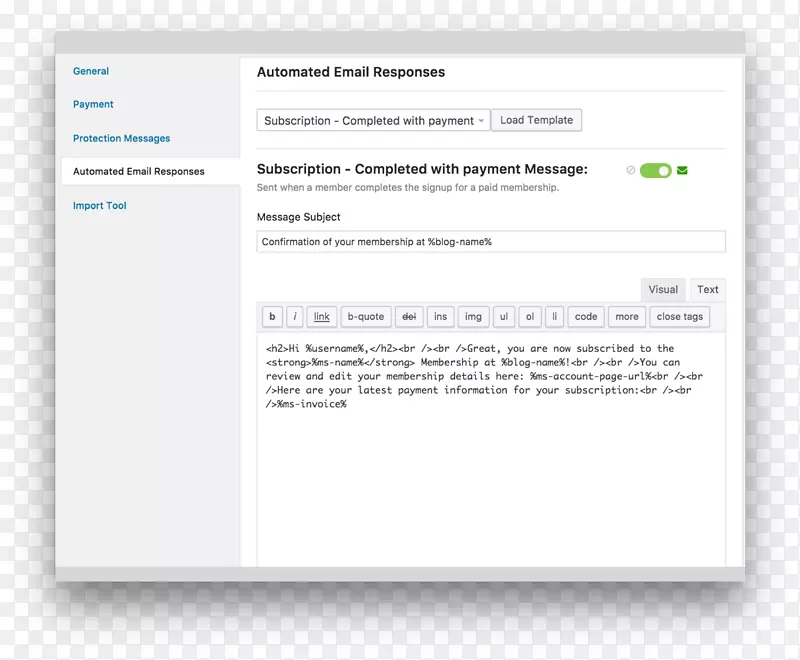800x660 pixels.
Task: Insert unordered list with ul button
Action: click(504, 317)
